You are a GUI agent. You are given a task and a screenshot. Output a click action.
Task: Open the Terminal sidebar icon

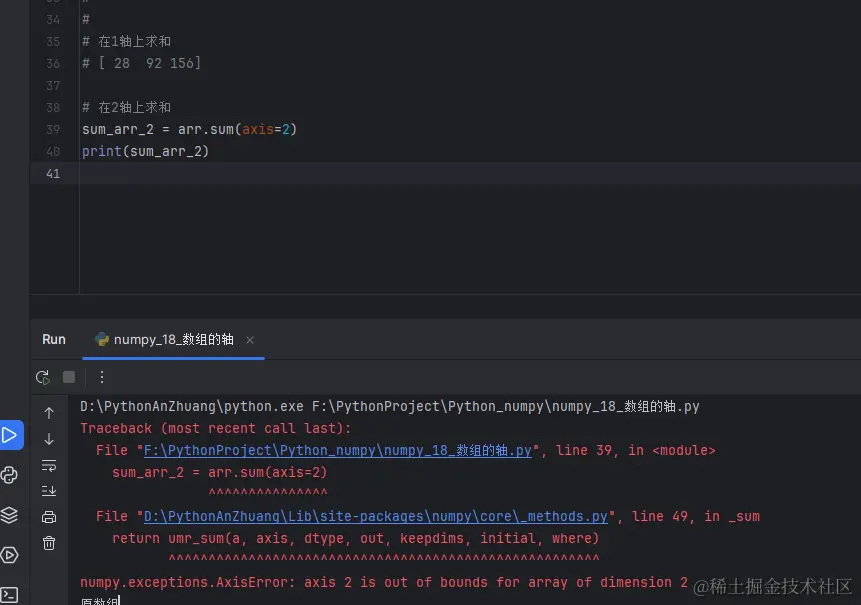[9, 595]
